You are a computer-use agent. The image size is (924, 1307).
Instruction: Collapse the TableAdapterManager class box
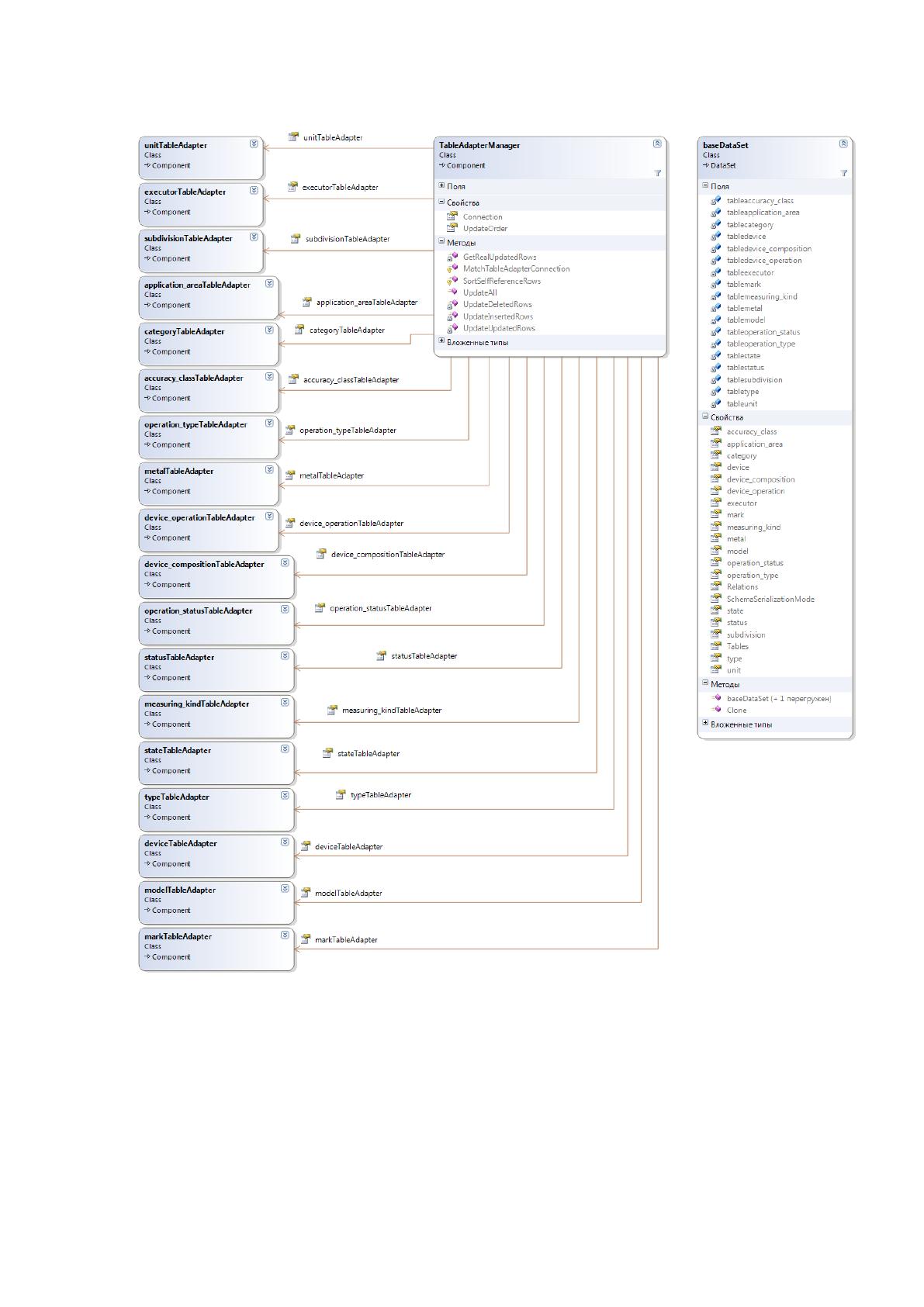click(658, 143)
